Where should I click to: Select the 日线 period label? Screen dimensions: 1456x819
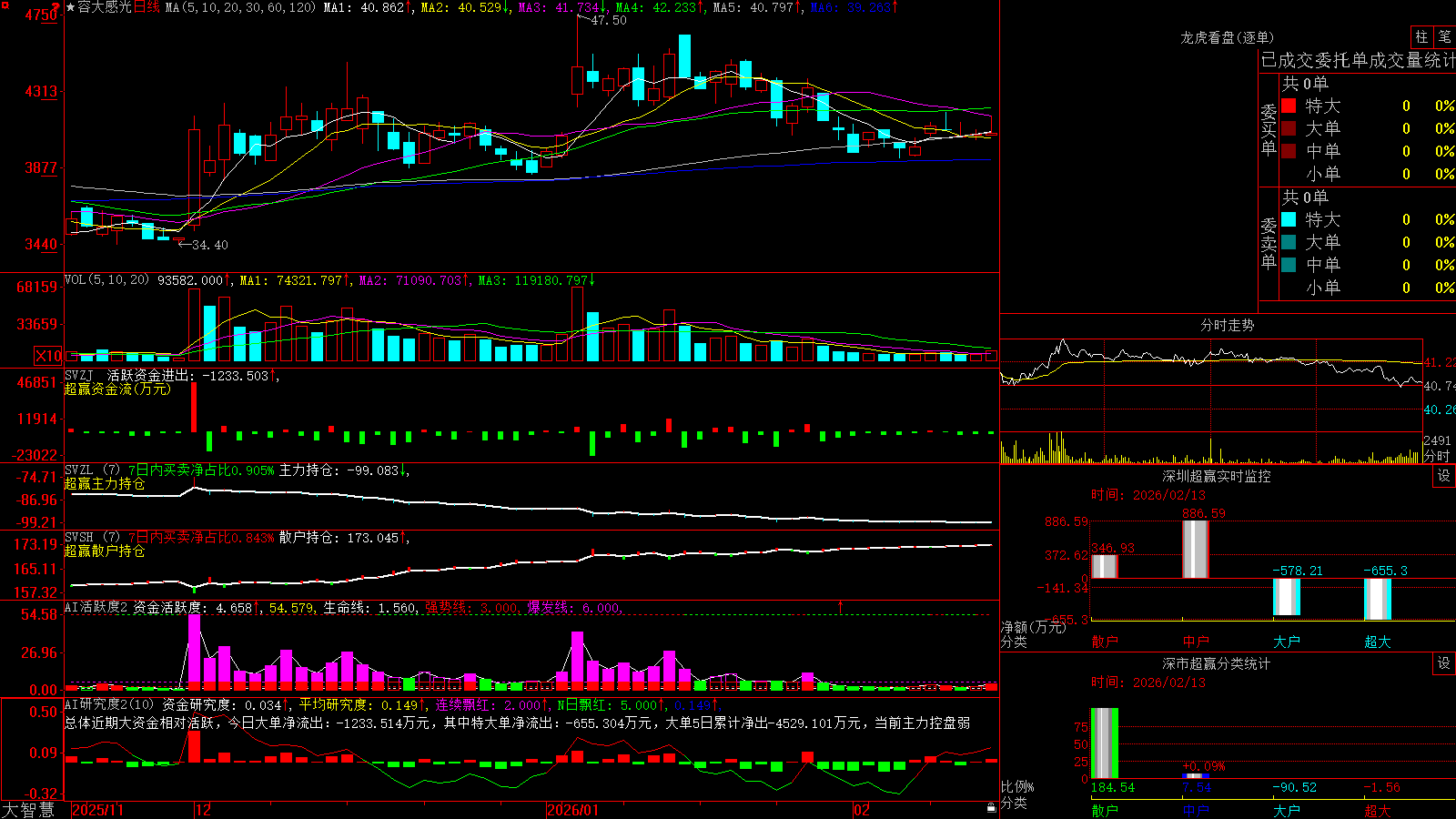(147, 7)
